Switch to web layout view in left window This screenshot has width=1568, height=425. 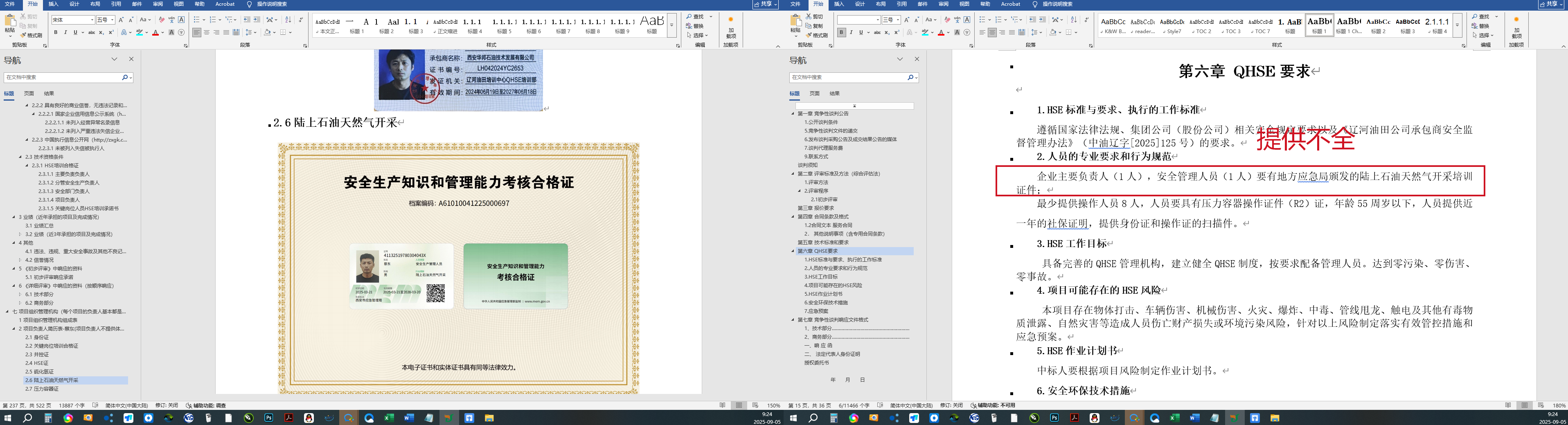coord(755,405)
